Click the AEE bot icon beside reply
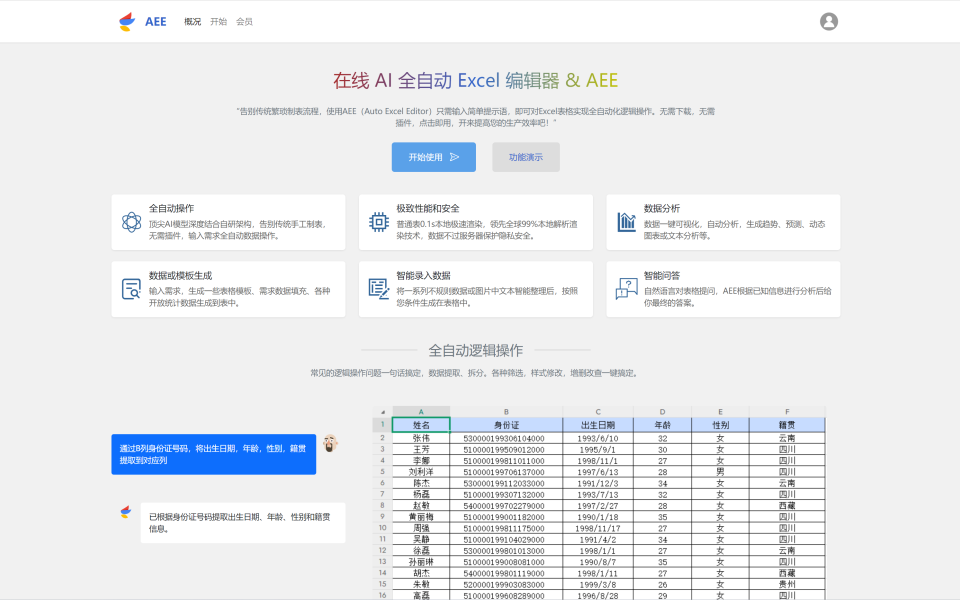 coord(126,512)
